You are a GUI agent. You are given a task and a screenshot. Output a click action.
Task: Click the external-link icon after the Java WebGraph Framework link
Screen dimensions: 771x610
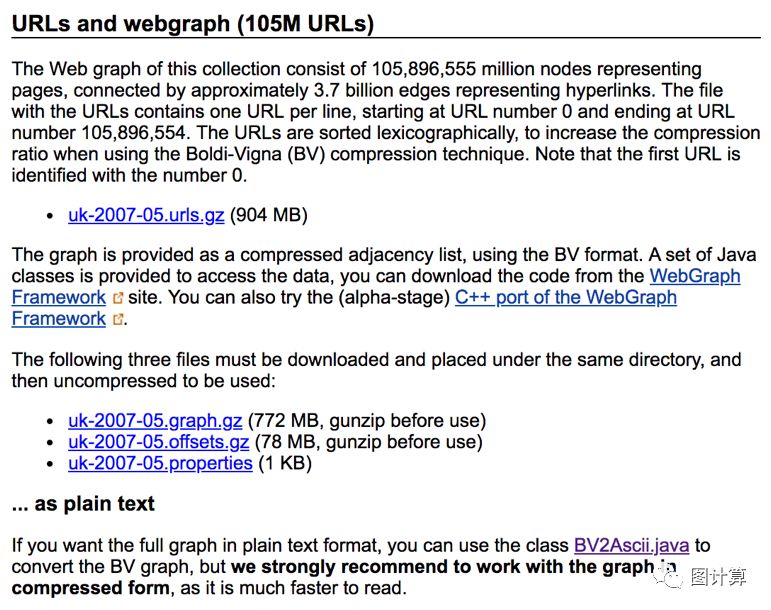point(119,298)
